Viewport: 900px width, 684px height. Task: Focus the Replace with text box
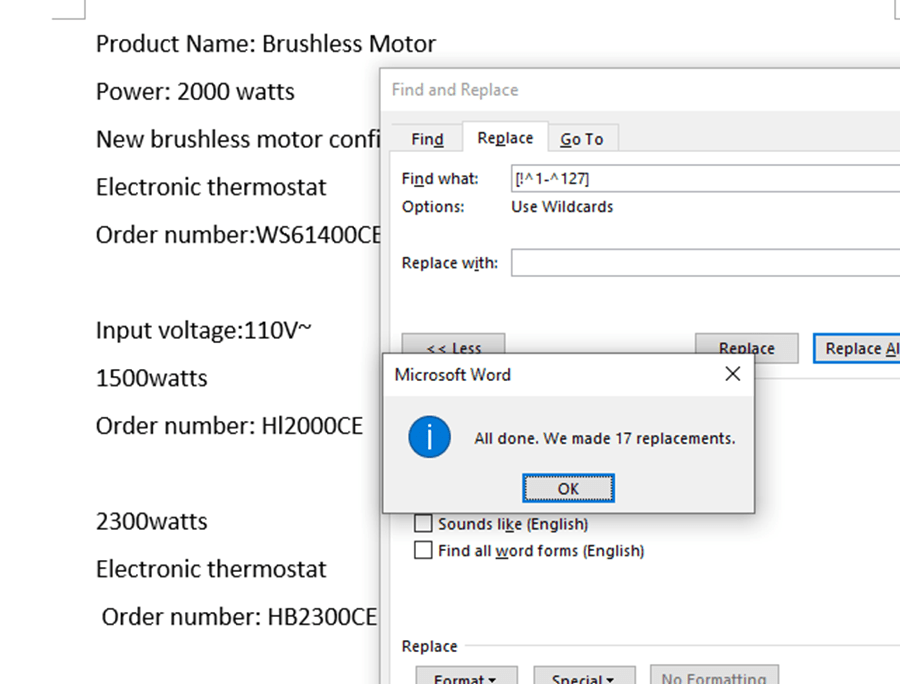click(700, 263)
